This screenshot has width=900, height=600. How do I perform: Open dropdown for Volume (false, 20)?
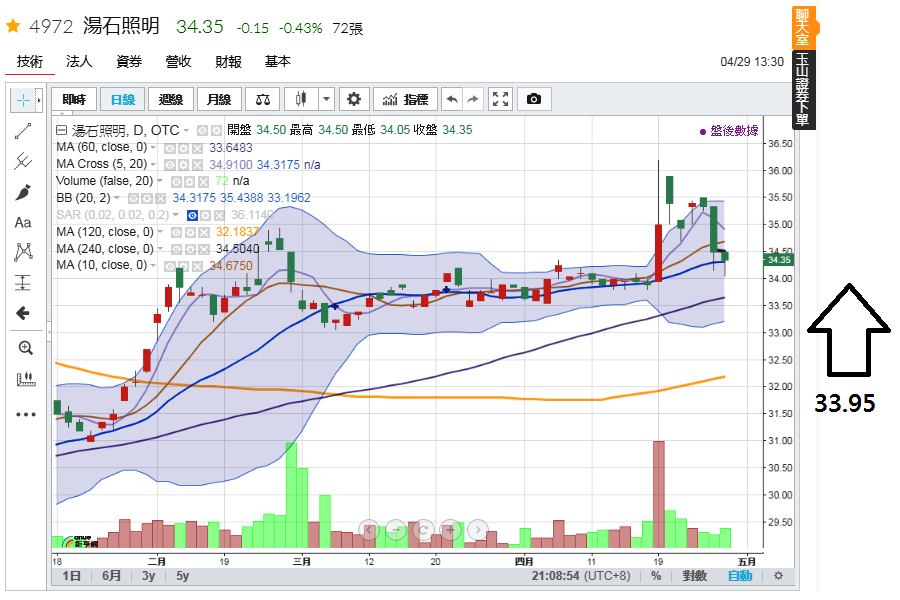(x=160, y=181)
